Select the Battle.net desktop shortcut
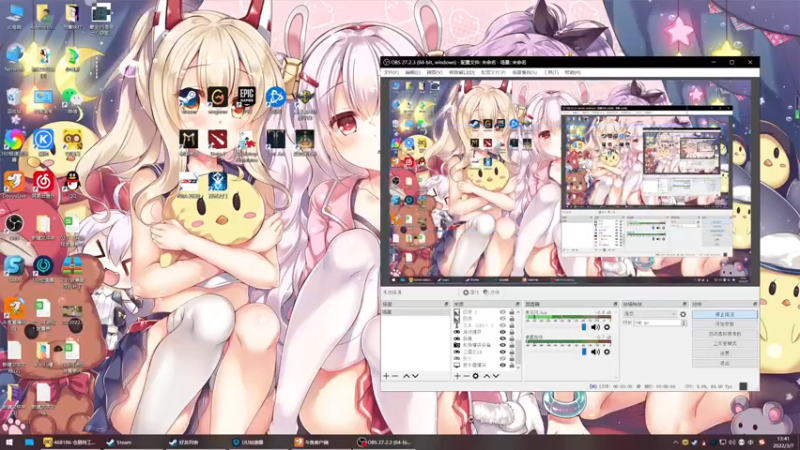 click(x=276, y=99)
